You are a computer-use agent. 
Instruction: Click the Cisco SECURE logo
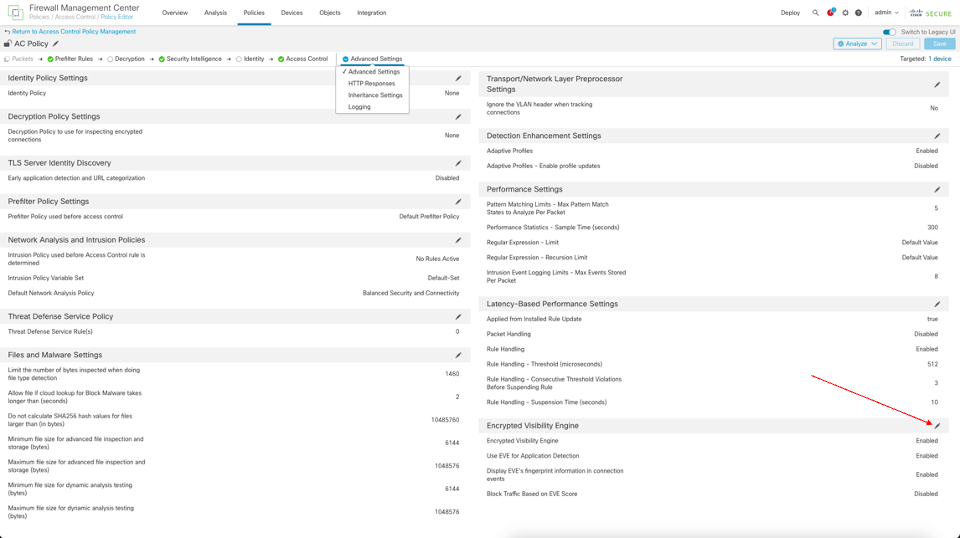931,13
